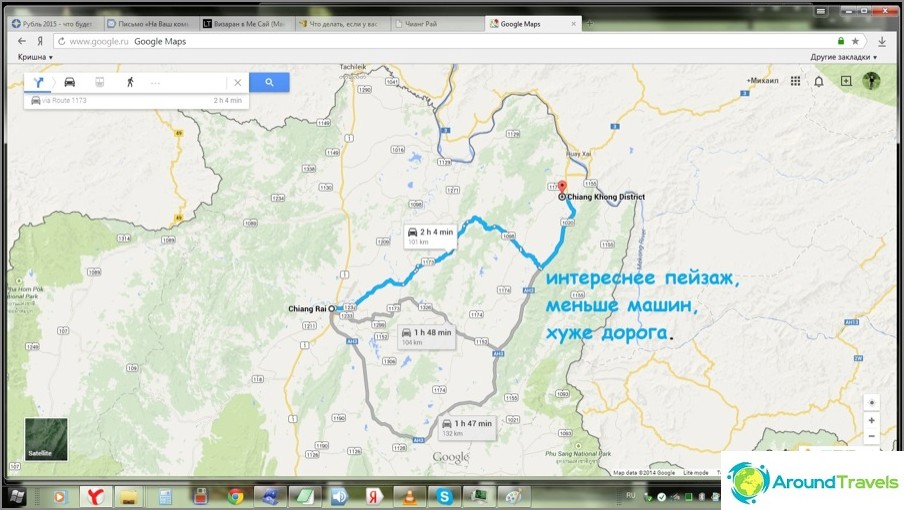This screenshot has height=510, width=904.
Task: Open a new browser tab
Action: point(589,24)
